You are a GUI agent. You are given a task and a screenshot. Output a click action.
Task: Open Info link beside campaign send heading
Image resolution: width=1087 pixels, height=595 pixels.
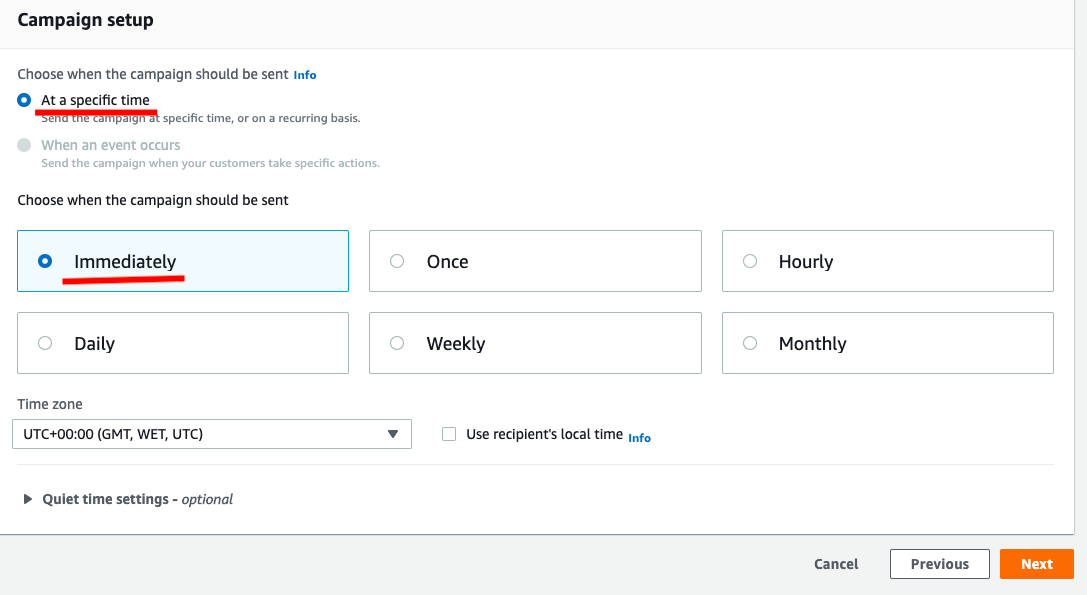(304, 75)
